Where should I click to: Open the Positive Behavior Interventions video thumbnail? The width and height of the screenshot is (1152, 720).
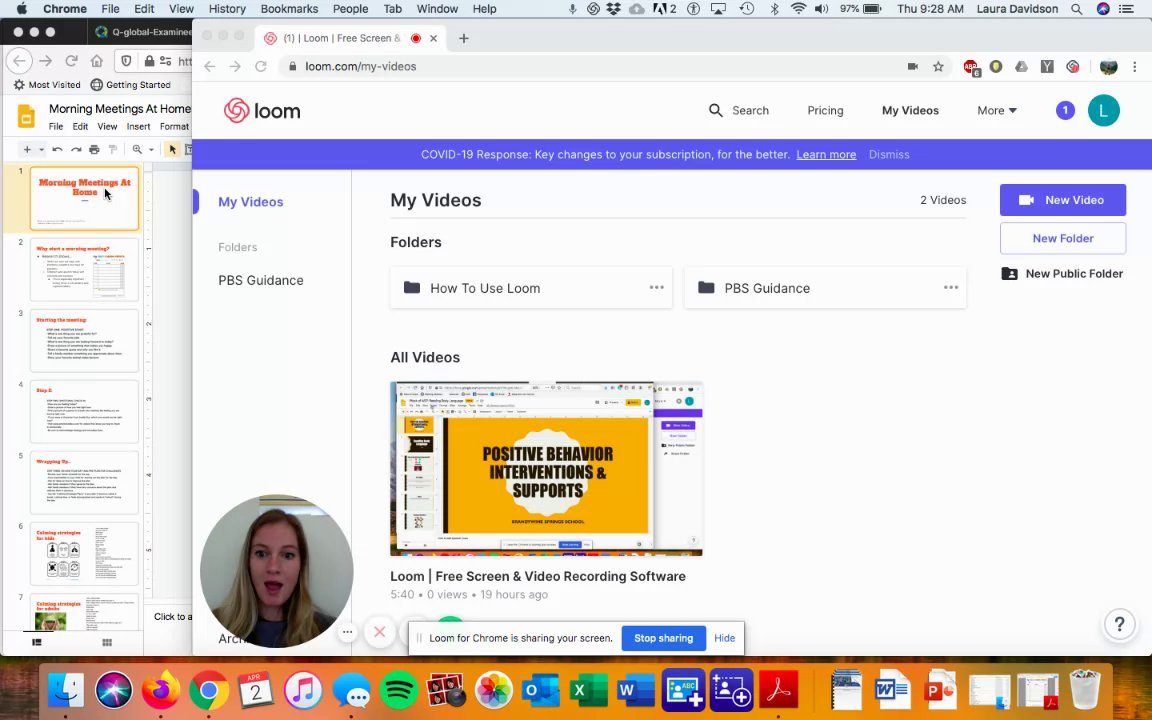546,469
